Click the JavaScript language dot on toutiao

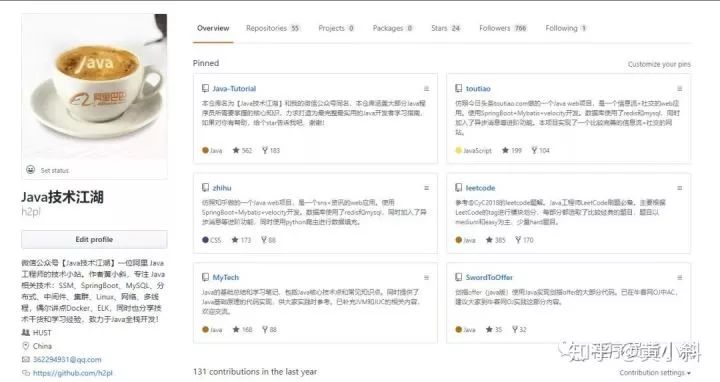(x=458, y=150)
